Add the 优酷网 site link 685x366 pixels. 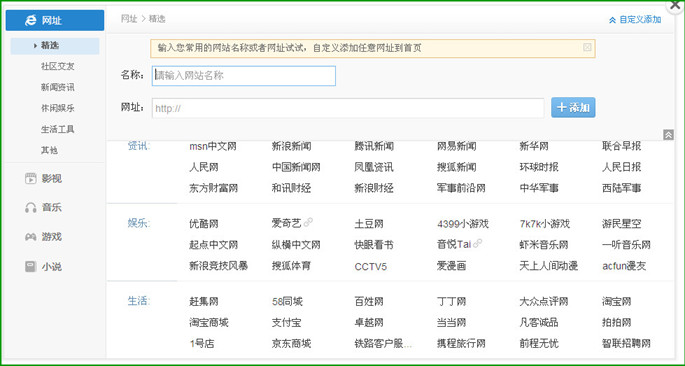[x=204, y=224]
